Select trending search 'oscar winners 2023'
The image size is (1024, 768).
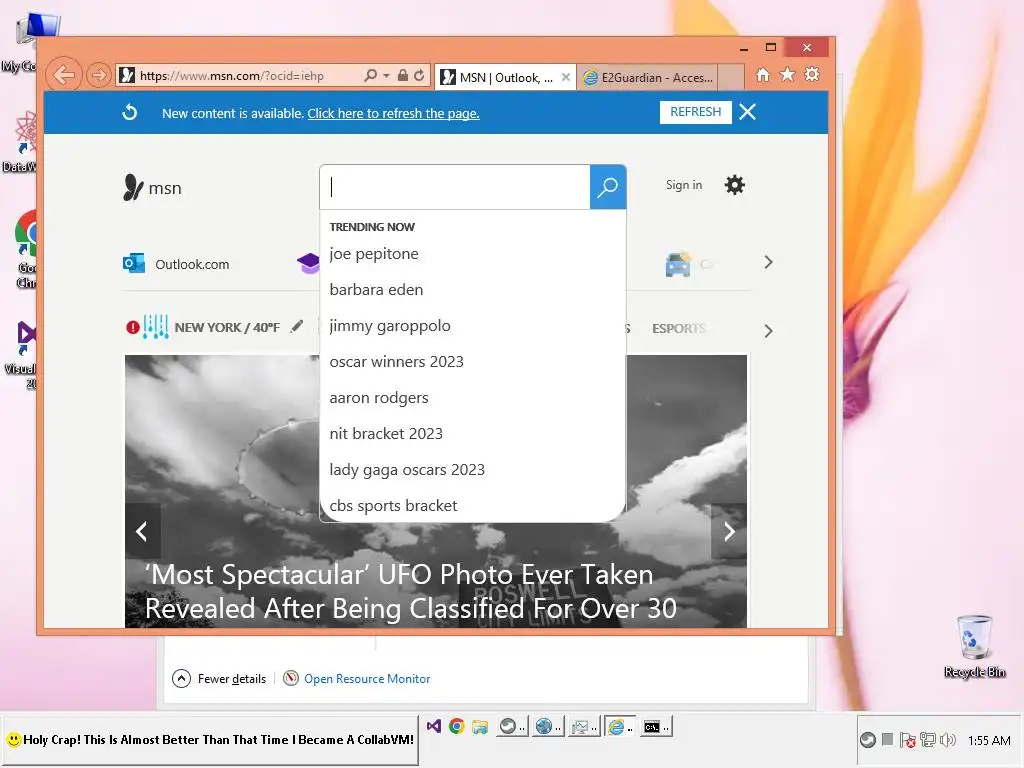tap(396, 361)
